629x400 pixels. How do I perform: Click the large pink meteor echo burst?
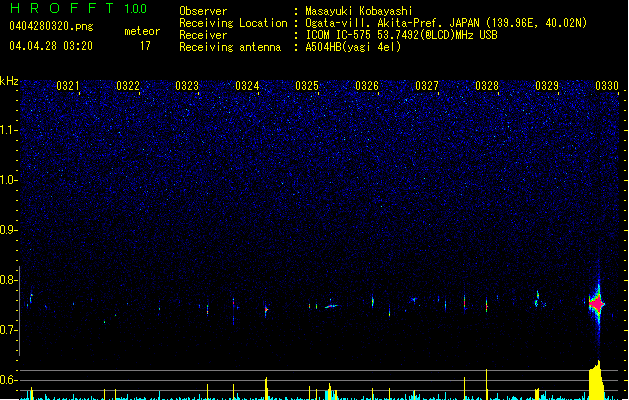coord(597,304)
